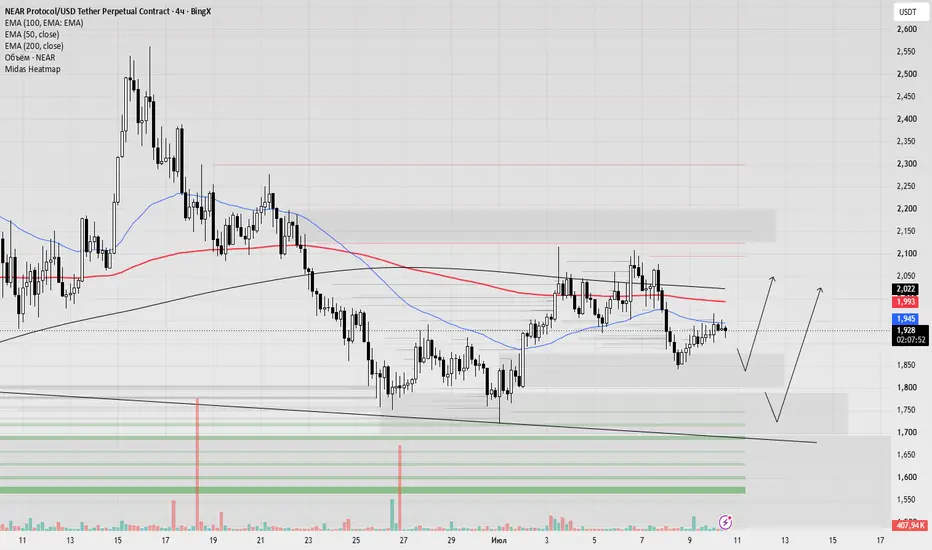The image size is (932, 550).
Task: Click the 1,600 price scale value
Action: [906, 477]
